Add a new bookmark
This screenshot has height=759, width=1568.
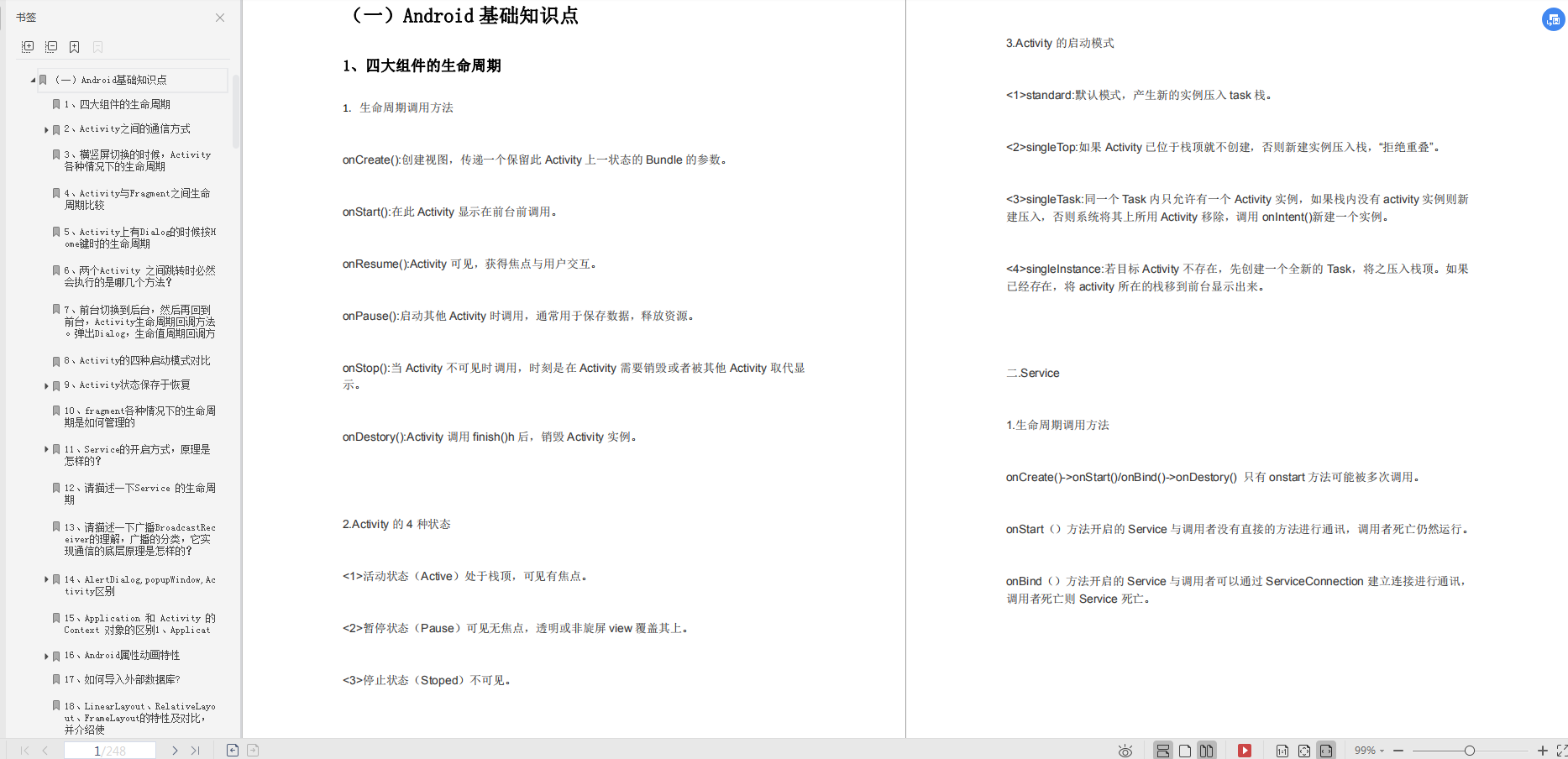click(x=74, y=47)
